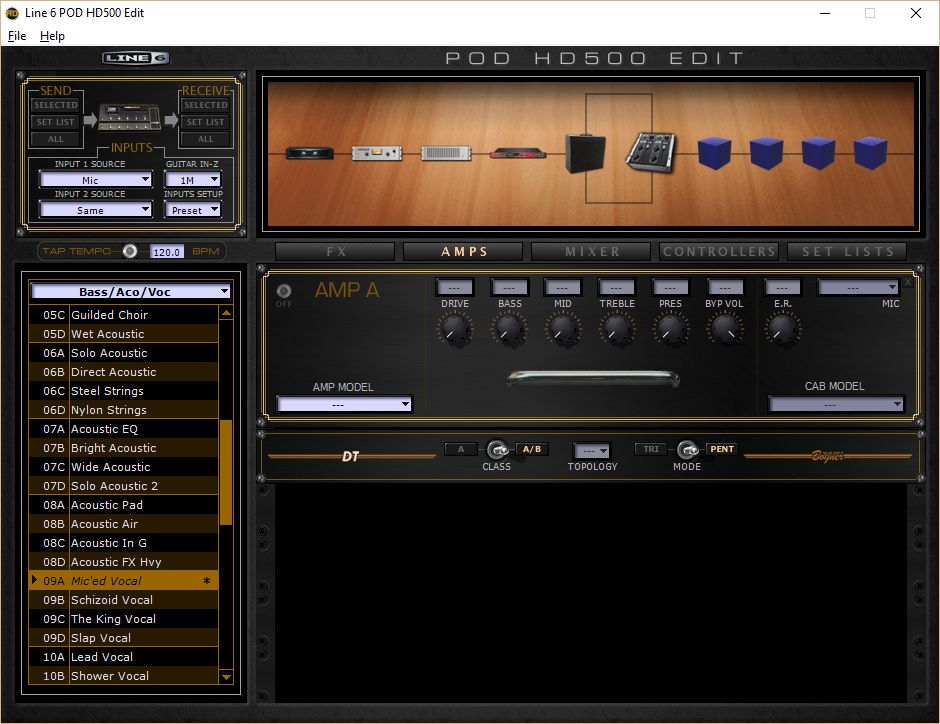
Task: Click the DT logo in amp panel
Action: [350, 457]
